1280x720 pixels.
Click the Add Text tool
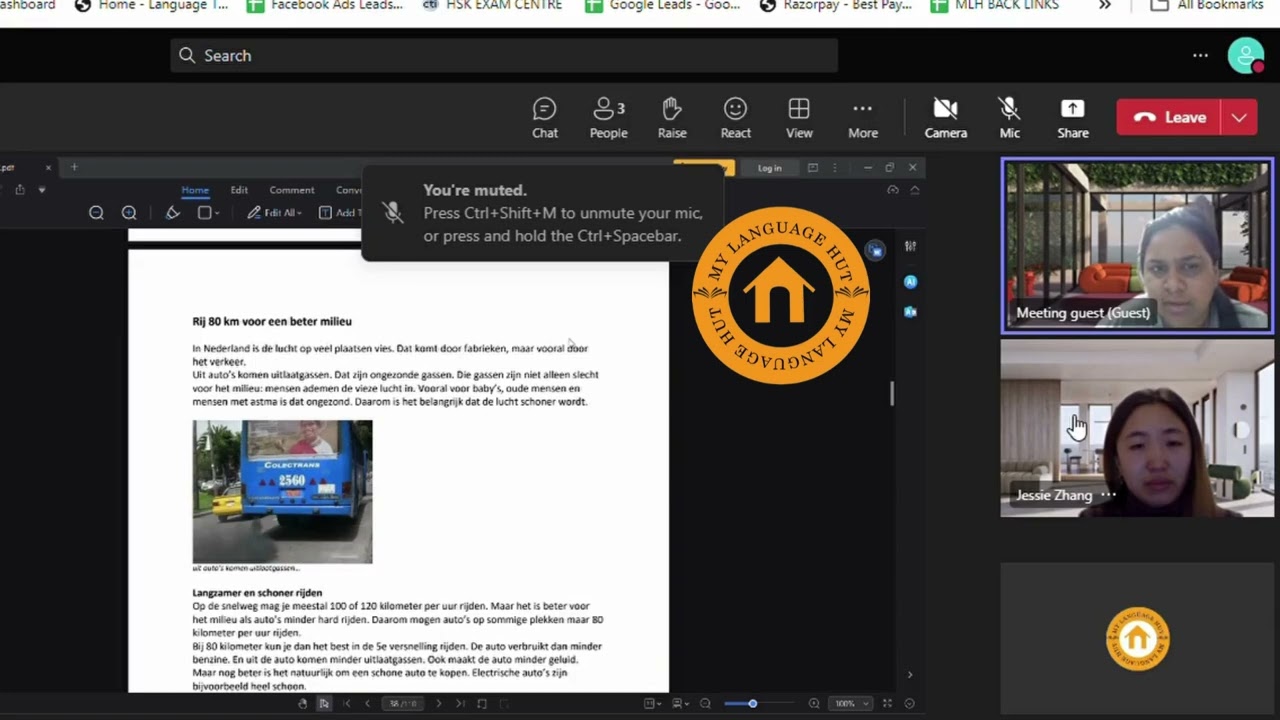[x=340, y=212]
